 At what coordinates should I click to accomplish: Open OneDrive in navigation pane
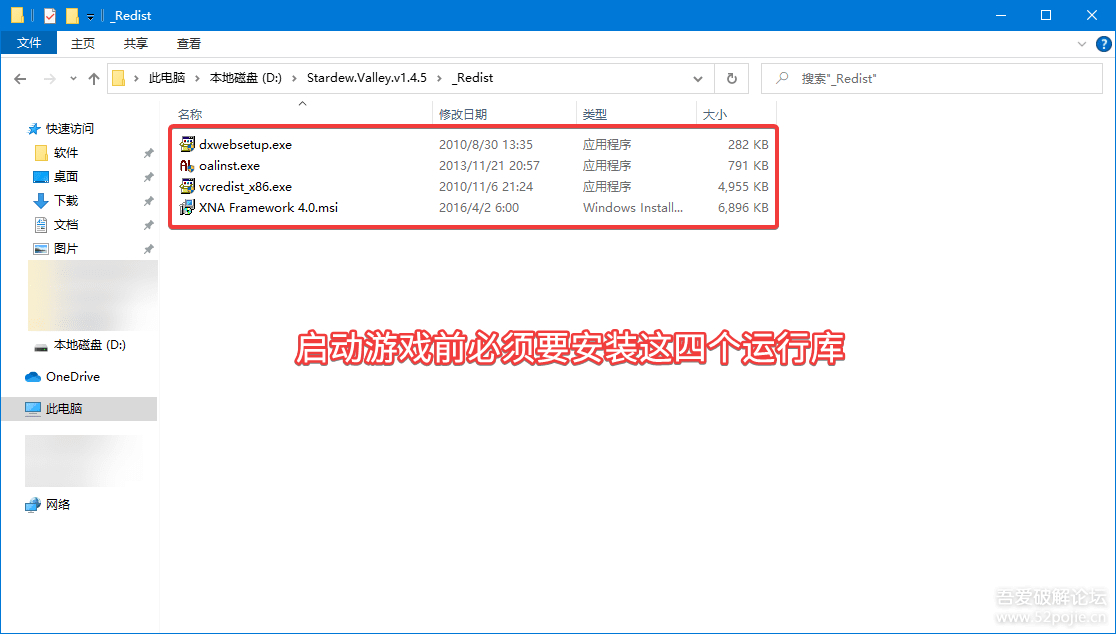click(x=73, y=377)
